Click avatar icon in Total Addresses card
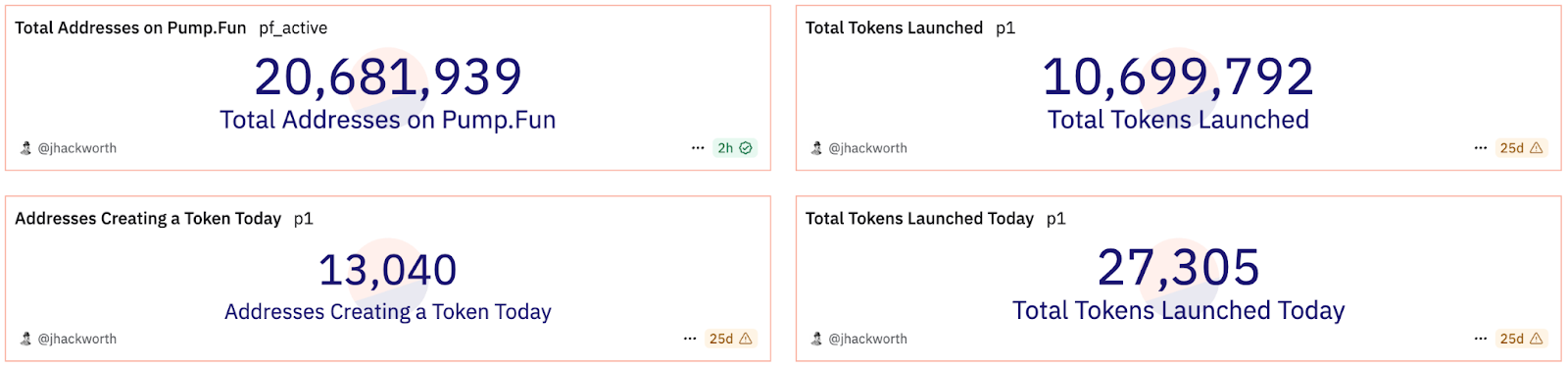Screen dimensions: 1568x368 26,148
